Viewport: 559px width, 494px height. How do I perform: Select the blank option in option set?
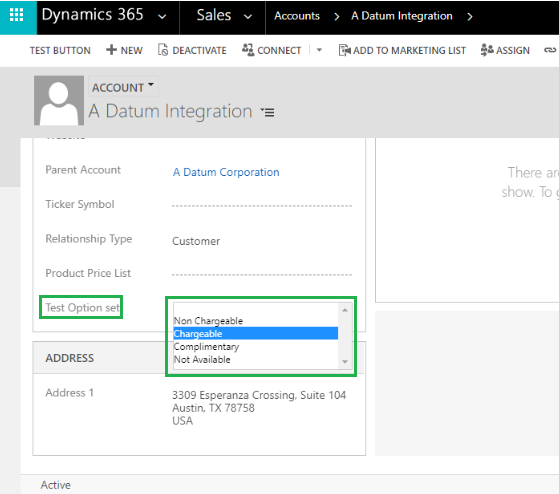tap(256, 309)
